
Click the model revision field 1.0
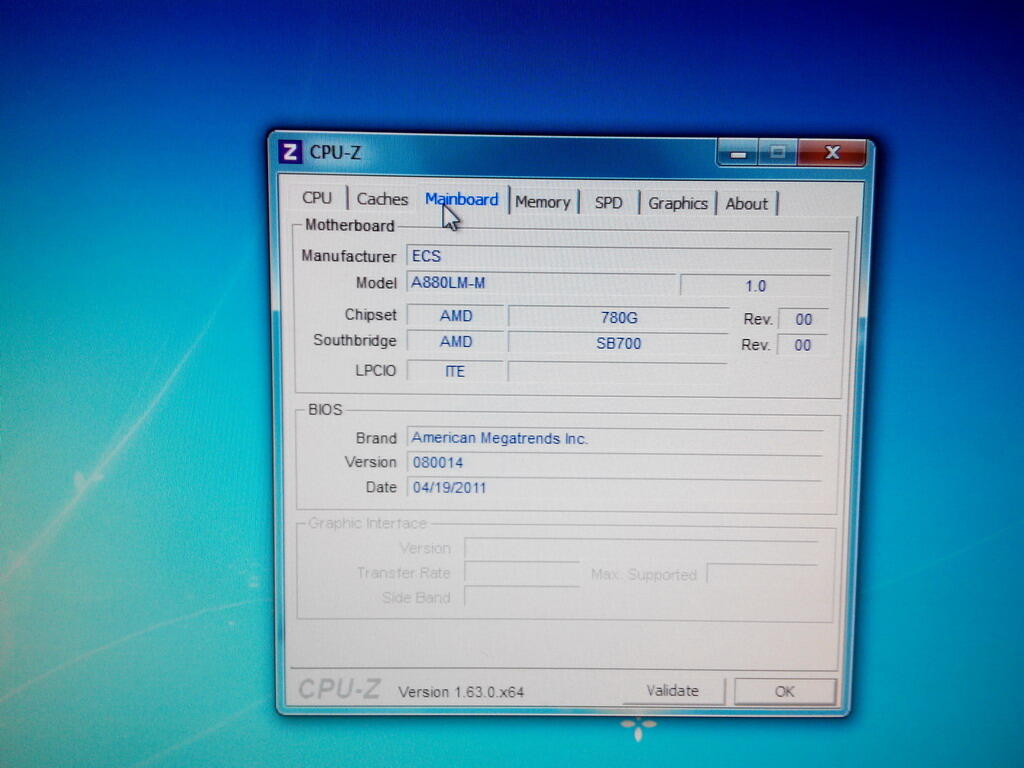[755, 286]
